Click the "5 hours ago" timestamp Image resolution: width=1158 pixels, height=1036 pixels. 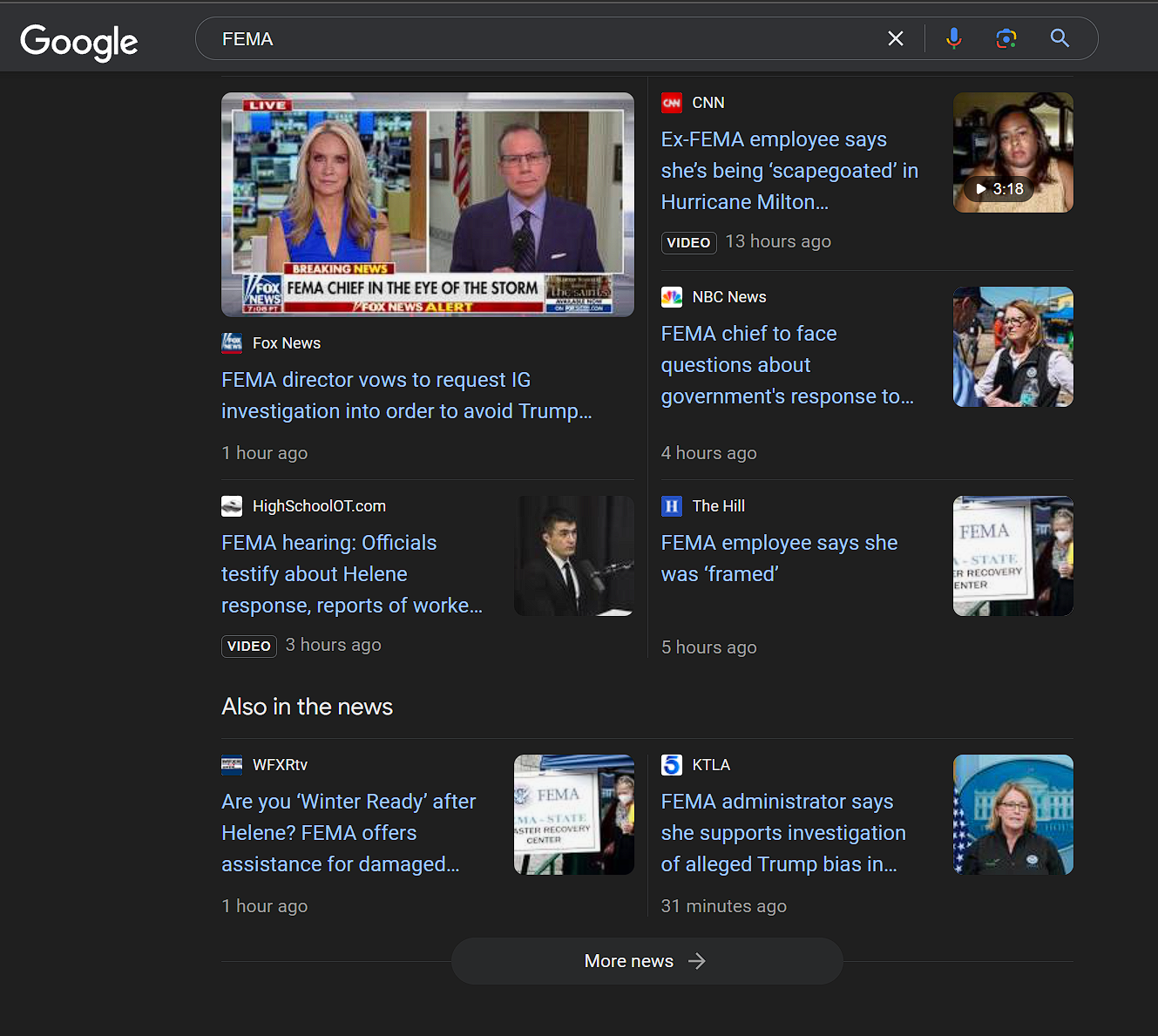pyautogui.click(x=708, y=647)
